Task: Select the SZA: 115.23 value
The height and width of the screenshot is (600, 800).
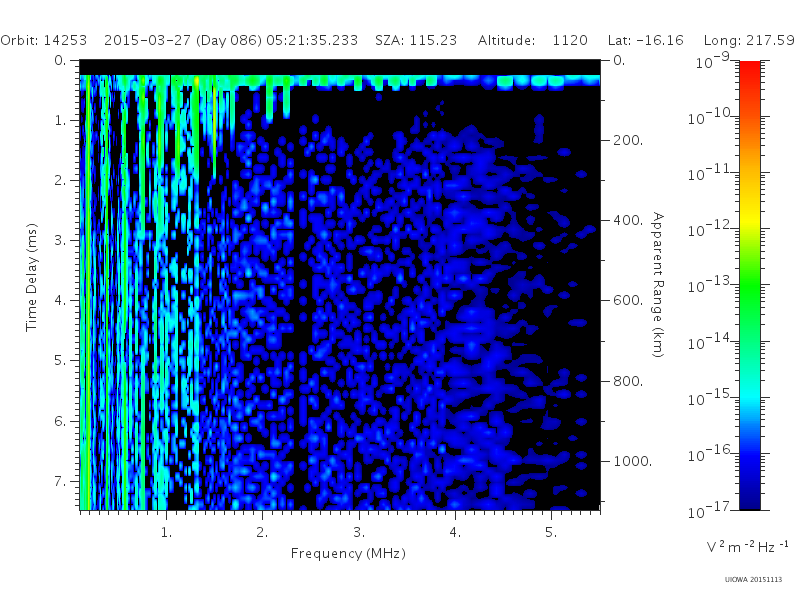Action: (x=416, y=40)
